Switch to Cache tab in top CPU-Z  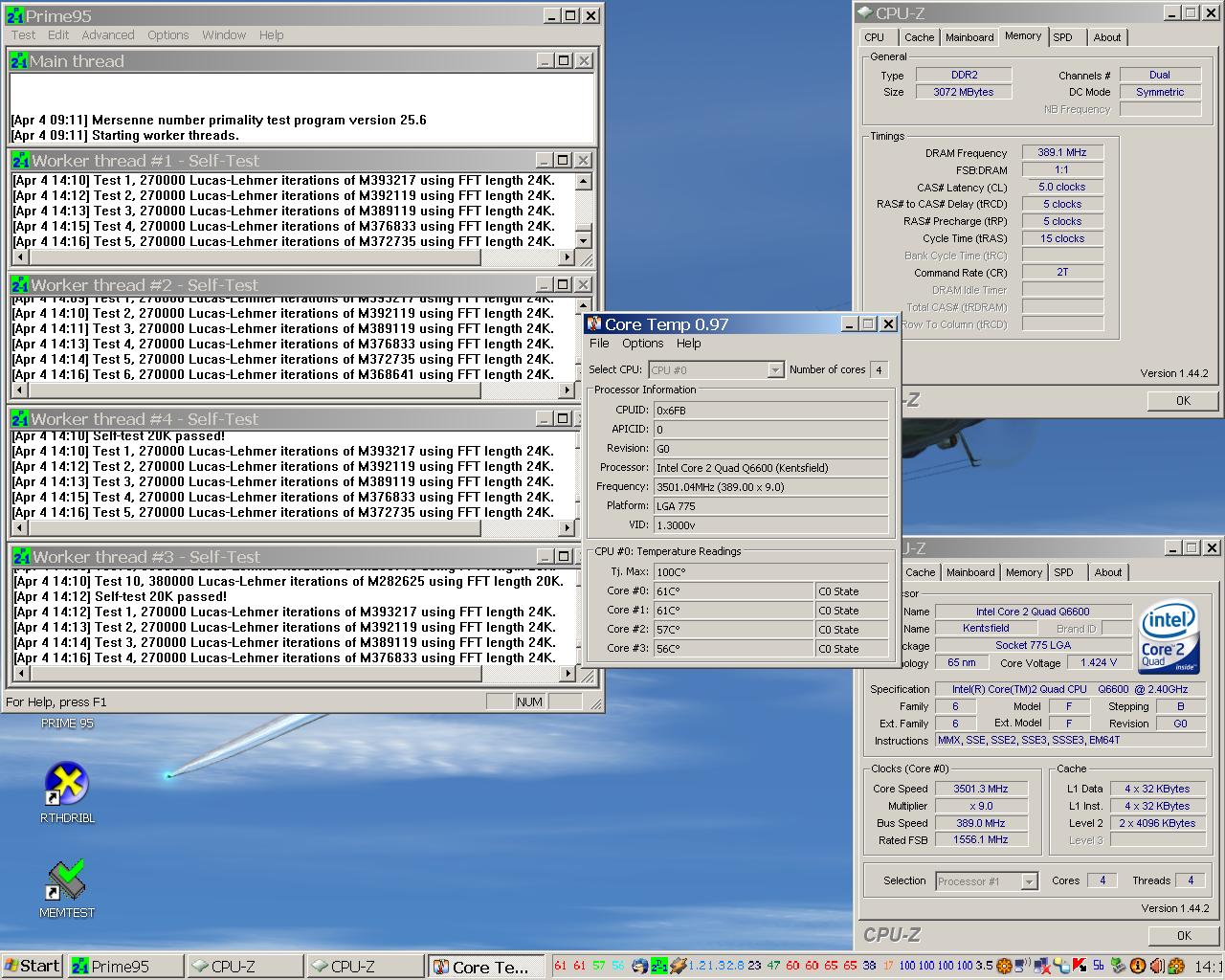click(919, 37)
